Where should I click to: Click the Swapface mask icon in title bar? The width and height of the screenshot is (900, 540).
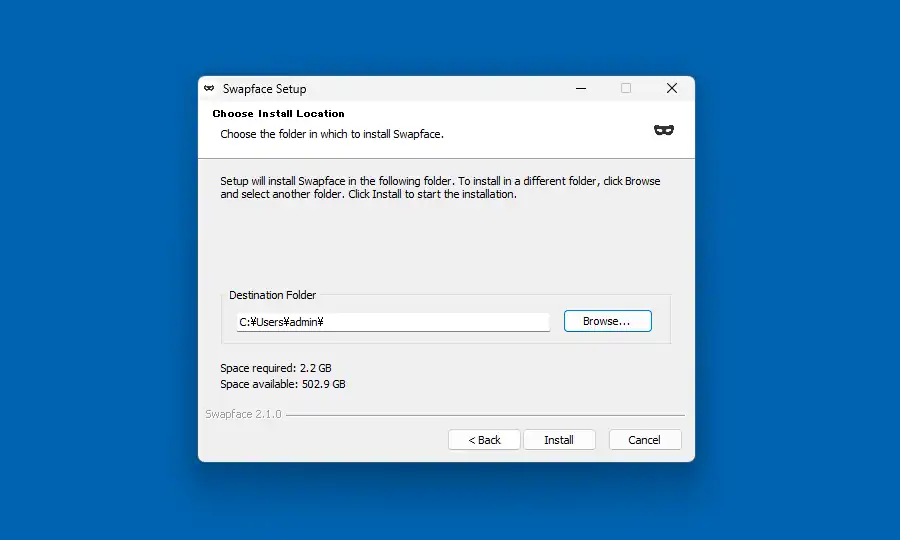pyautogui.click(x=210, y=88)
